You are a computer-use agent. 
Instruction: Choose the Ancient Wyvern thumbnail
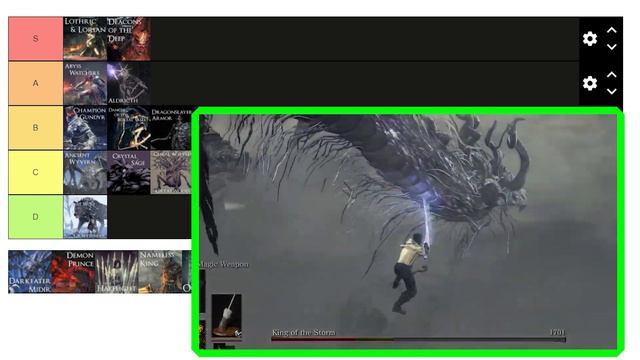click(x=85, y=172)
